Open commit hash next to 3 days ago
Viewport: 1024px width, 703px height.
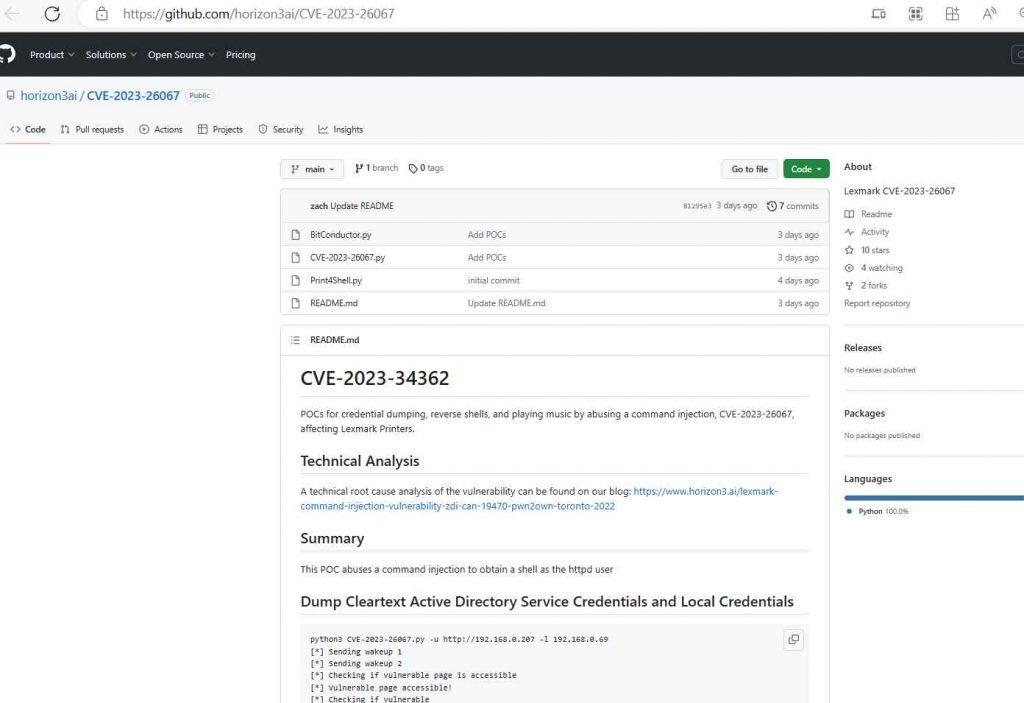(697, 206)
